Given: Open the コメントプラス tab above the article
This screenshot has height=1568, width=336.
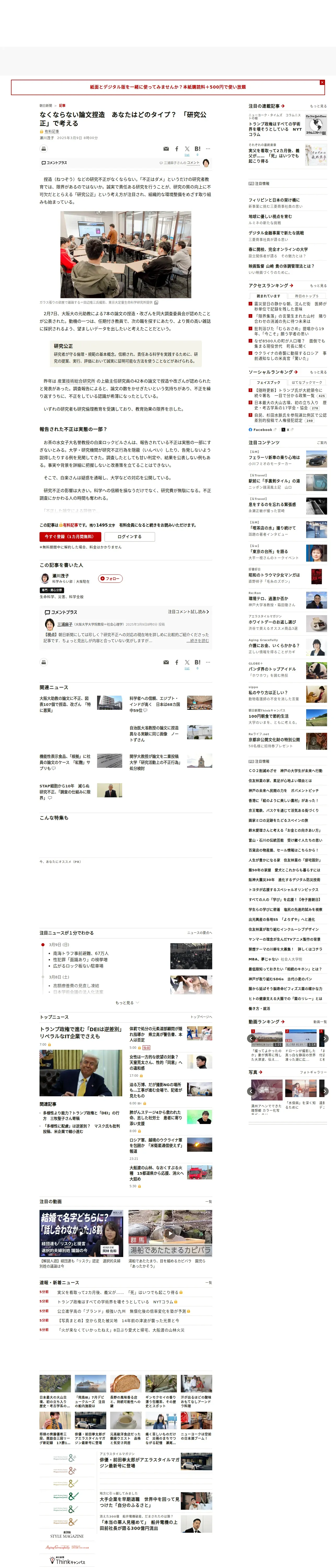Looking at the screenshot, I should [54, 163].
